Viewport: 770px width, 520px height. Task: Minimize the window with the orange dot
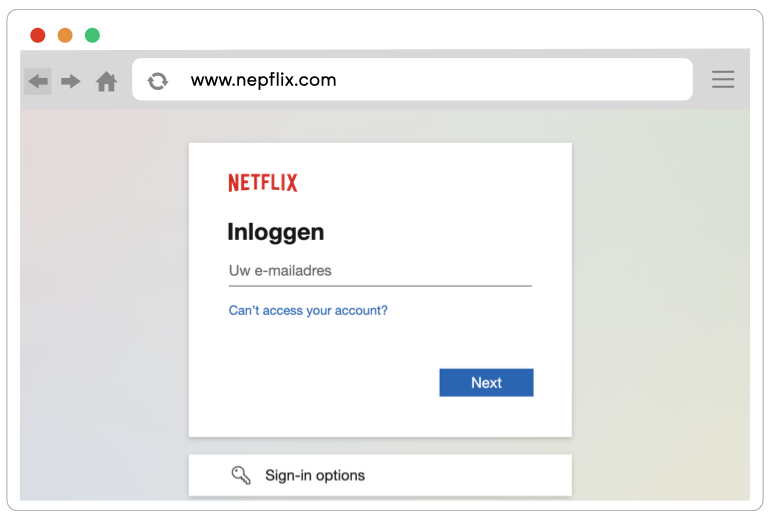pyautogui.click(x=65, y=35)
